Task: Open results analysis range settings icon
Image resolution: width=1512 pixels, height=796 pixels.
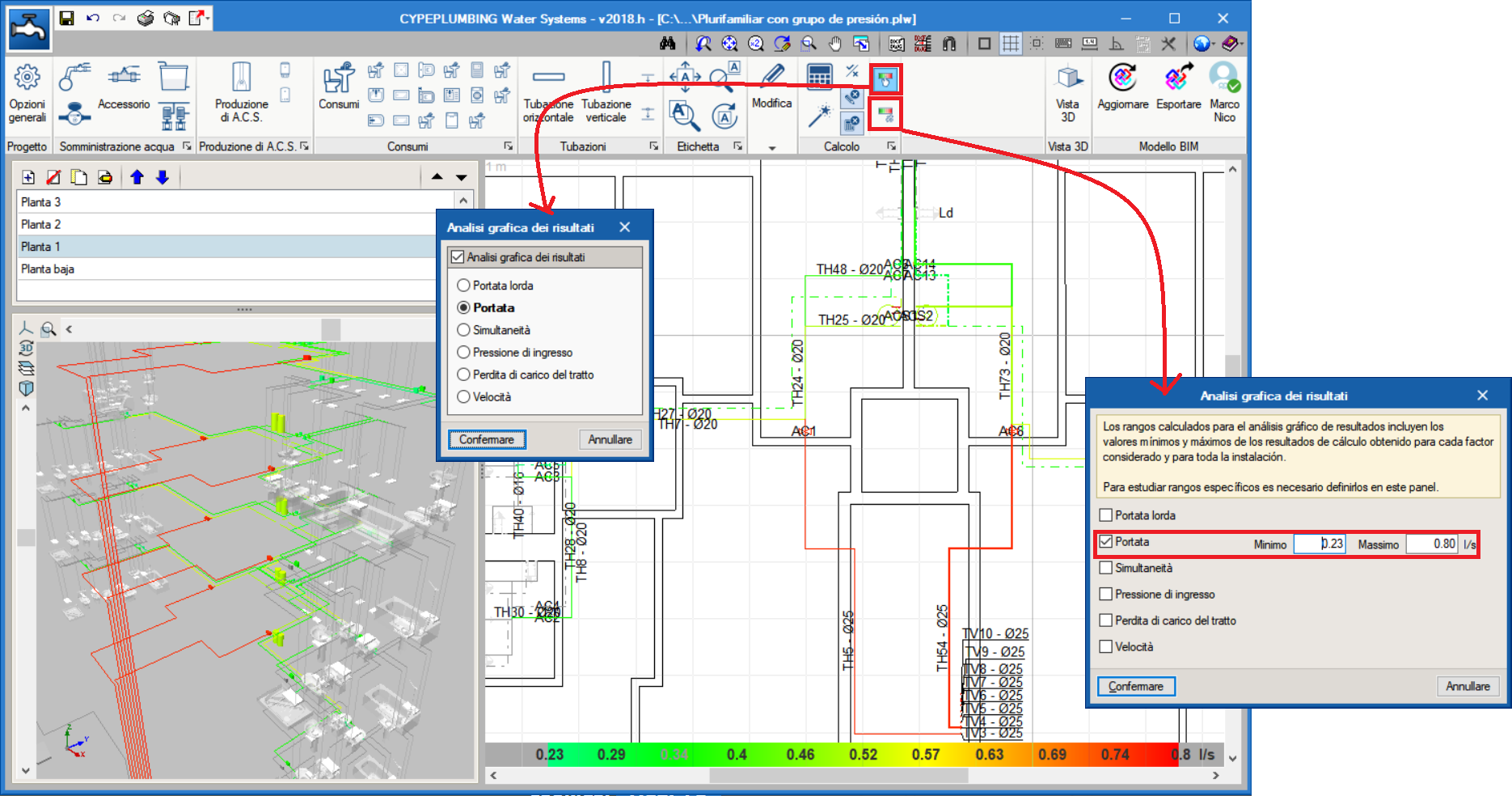Action: coord(885,113)
